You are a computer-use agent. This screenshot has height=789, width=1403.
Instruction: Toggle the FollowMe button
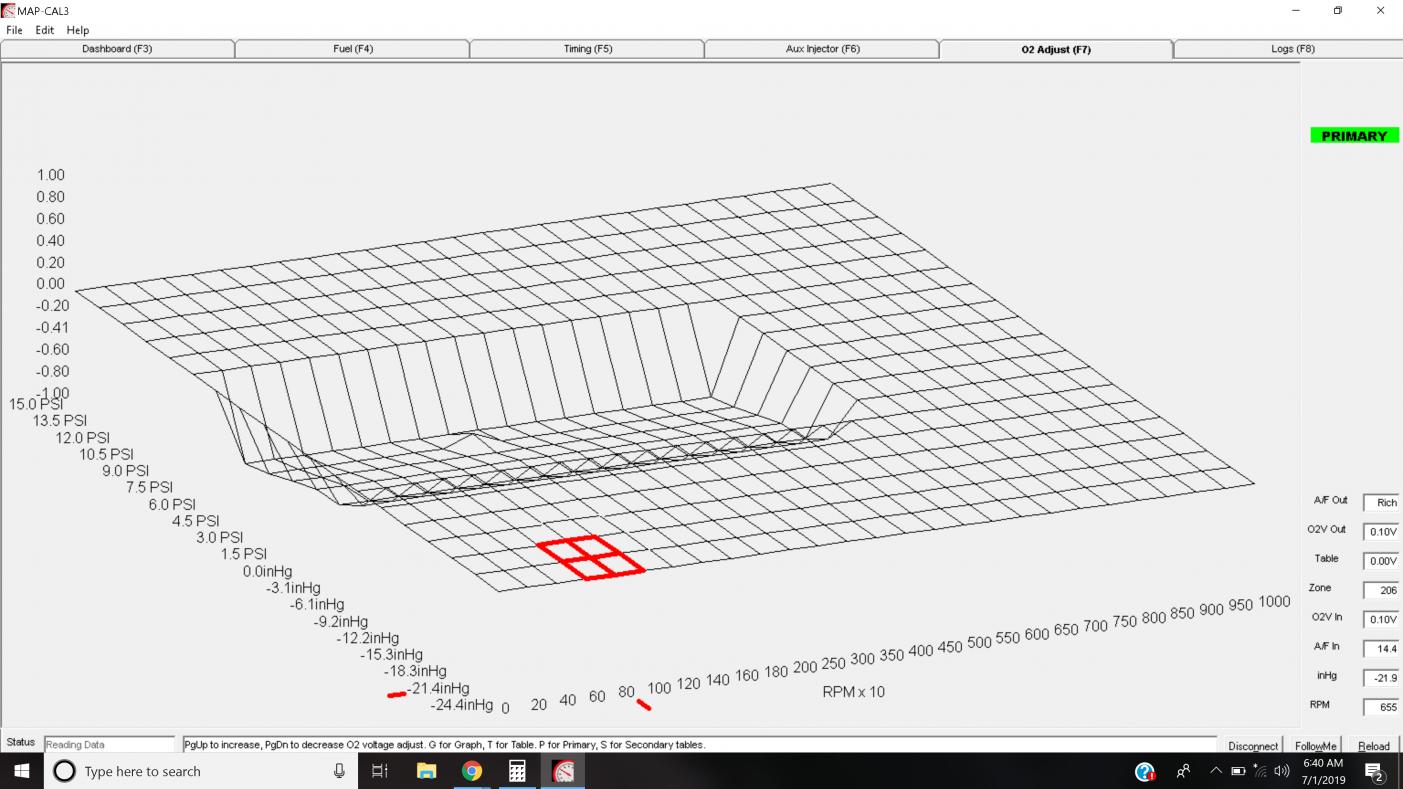pyautogui.click(x=1315, y=746)
